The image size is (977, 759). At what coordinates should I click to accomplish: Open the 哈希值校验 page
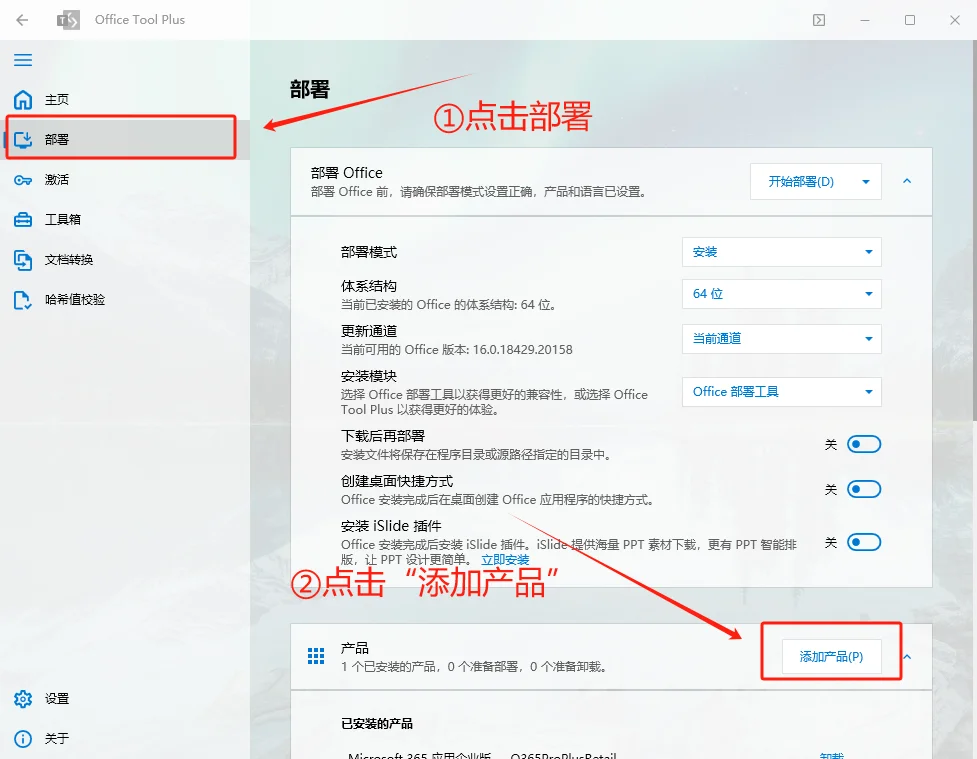click(x=125, y=300)
